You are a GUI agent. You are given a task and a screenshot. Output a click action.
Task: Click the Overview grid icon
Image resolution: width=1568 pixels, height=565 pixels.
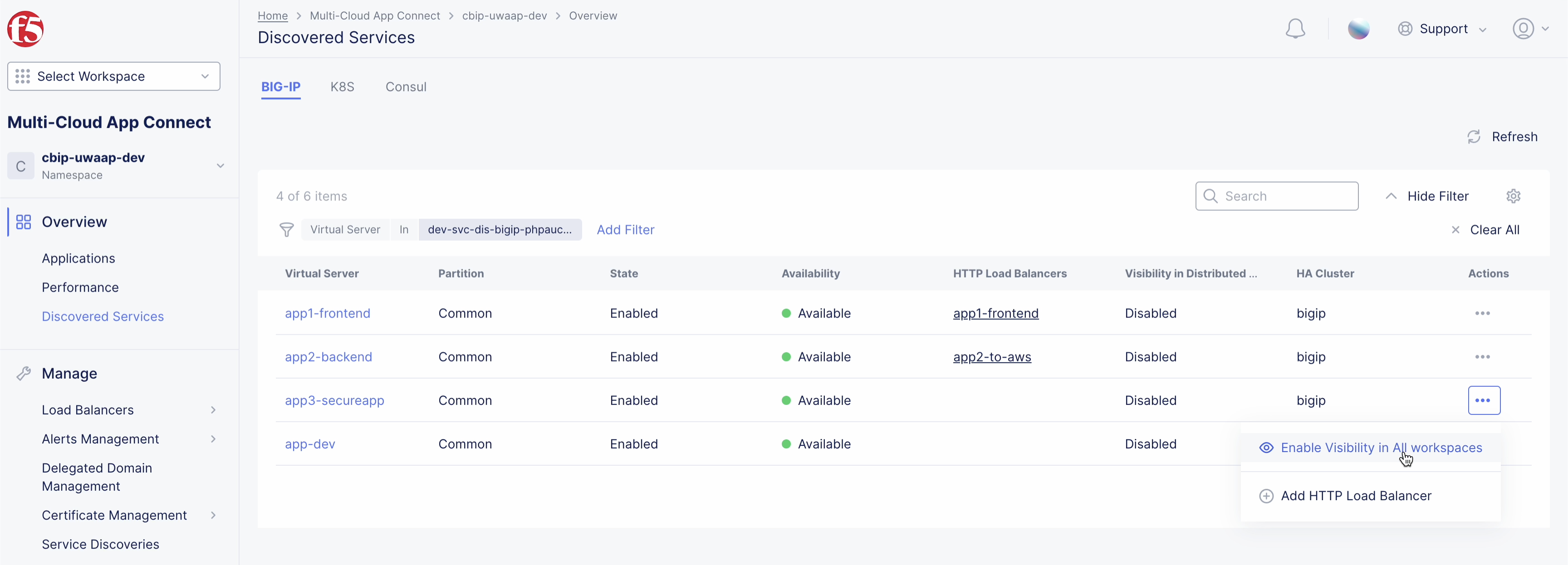pyautogui.click(x=23, y=221)
